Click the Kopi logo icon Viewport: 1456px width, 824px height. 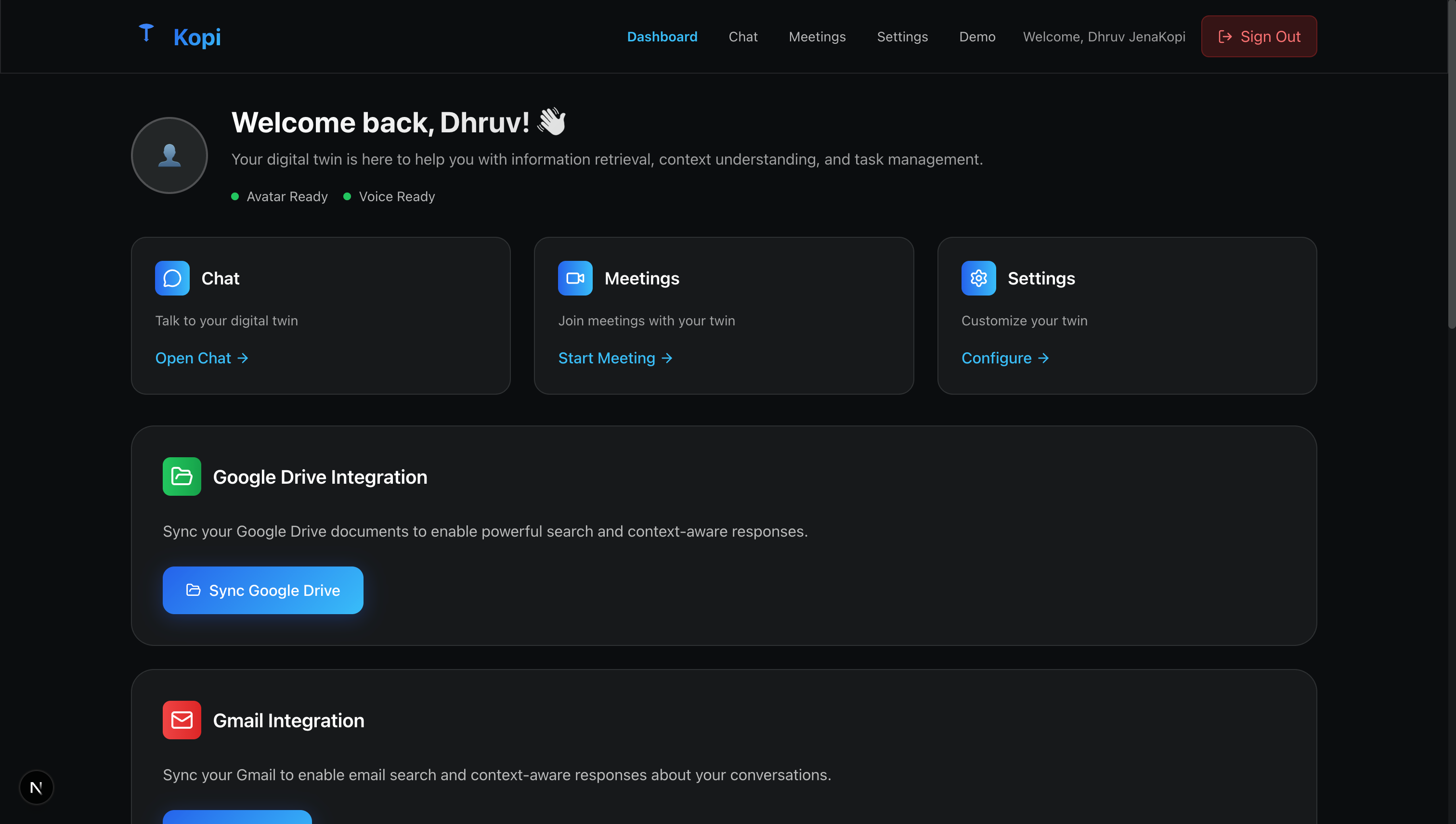click(x=146, y=33)
